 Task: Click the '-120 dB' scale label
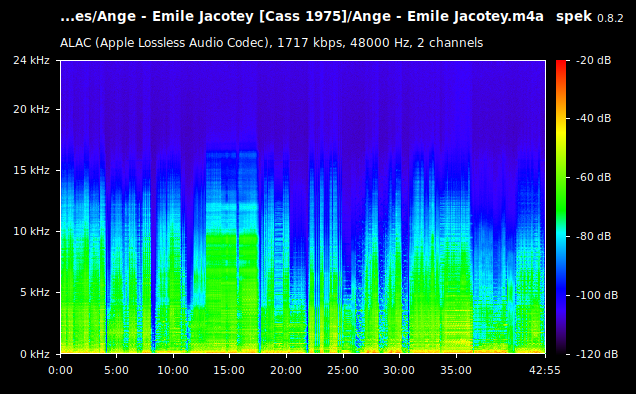click(597, 354)
